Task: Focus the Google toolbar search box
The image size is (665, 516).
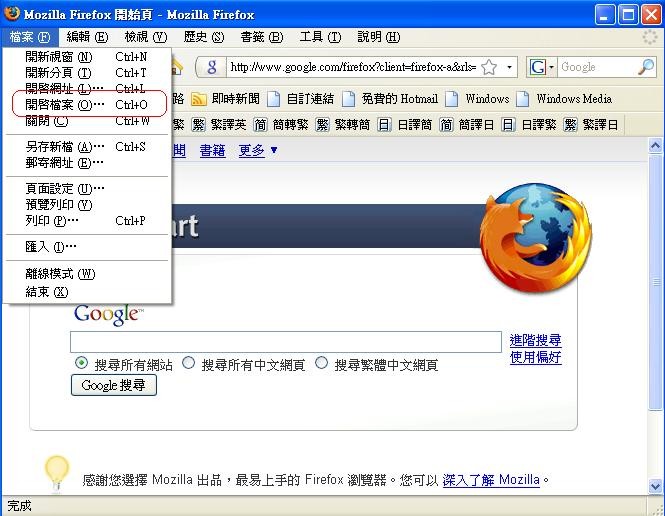Action: coord(598,67)
